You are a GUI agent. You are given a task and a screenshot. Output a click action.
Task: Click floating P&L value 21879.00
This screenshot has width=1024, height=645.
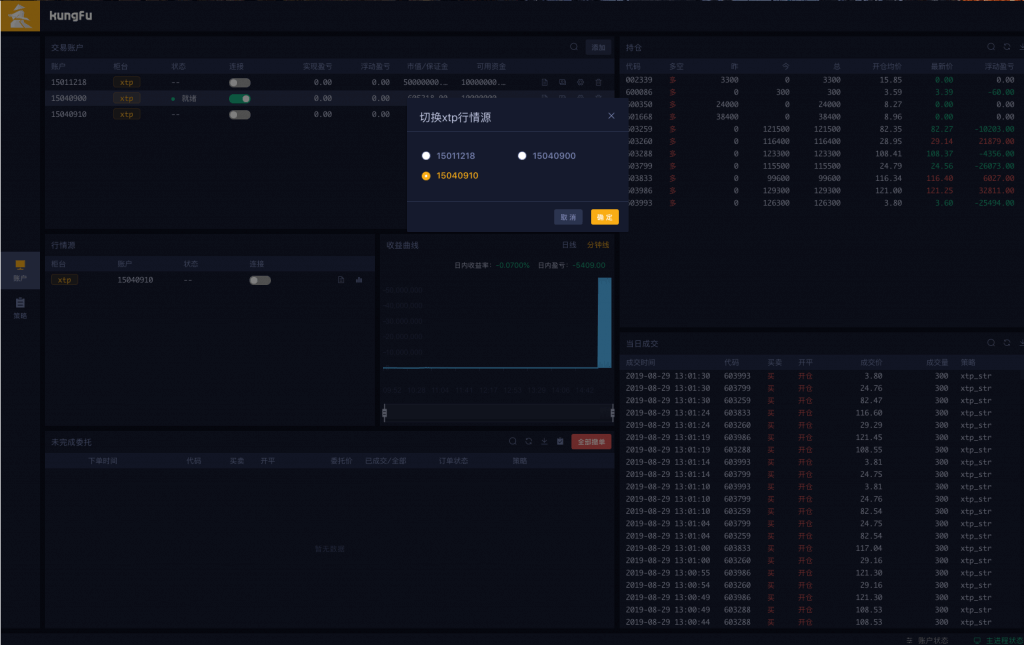coord(996,142)
